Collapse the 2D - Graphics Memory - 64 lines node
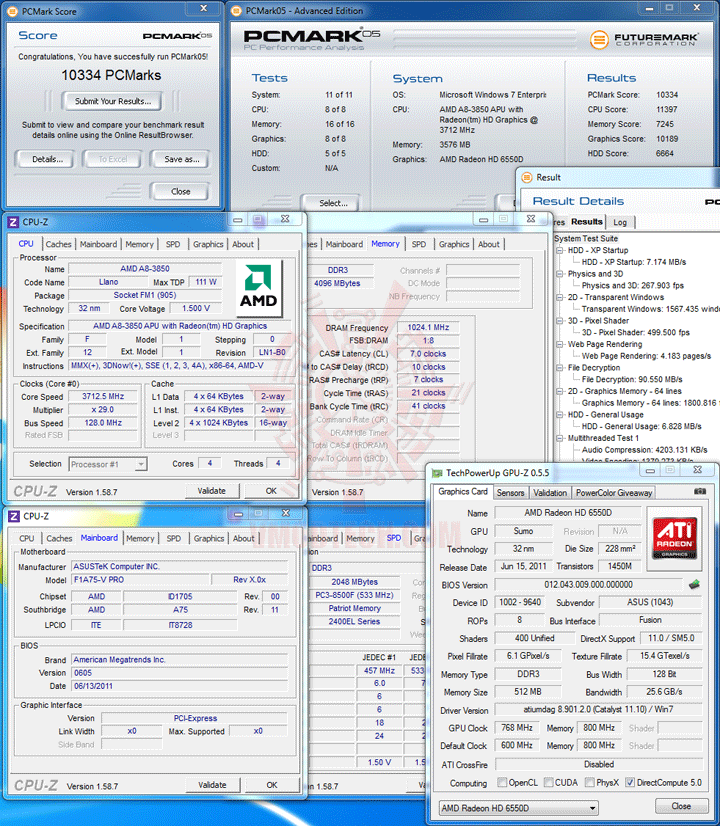 click(560, 391)
